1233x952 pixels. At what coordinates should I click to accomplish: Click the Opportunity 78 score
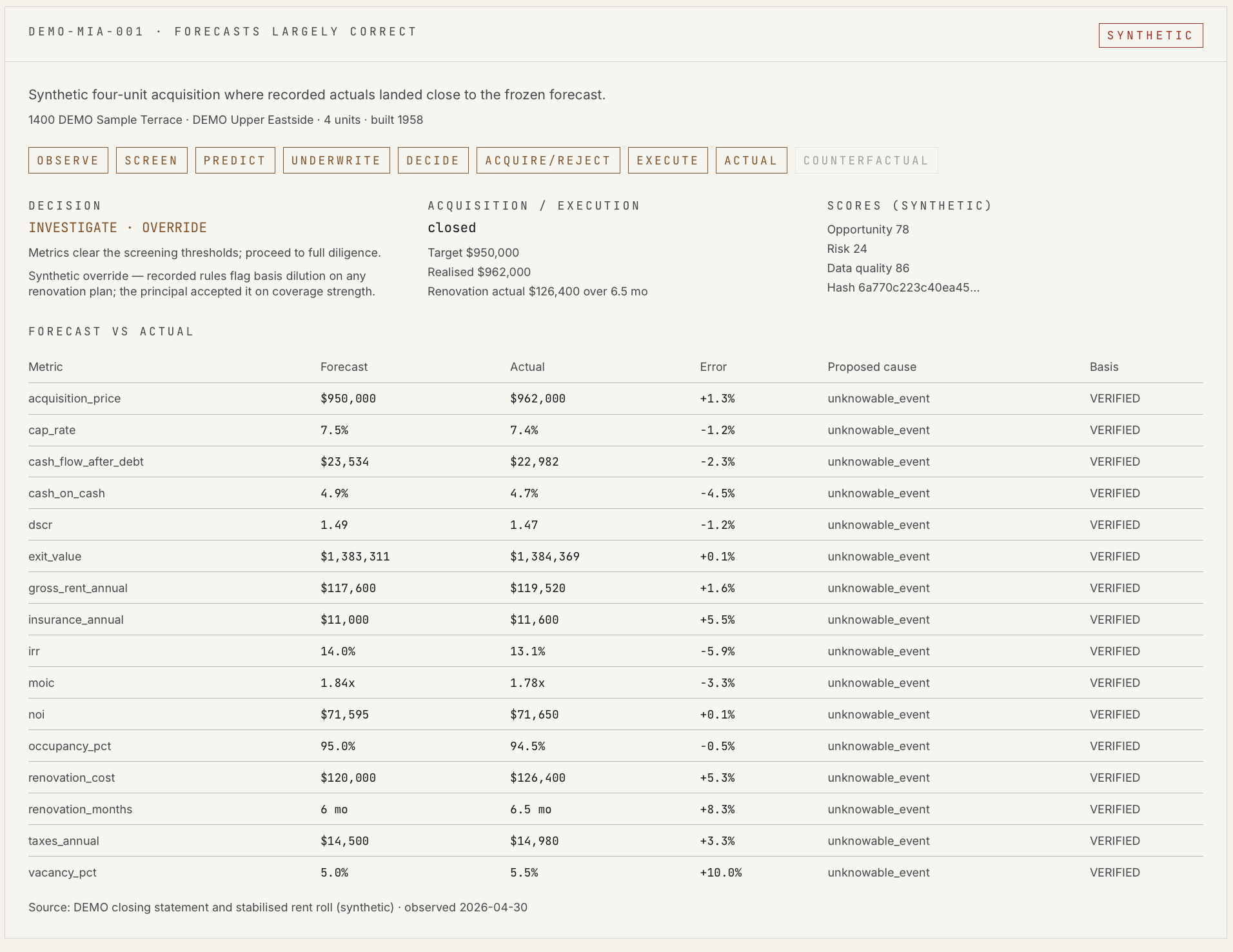pyautogui.click(x=868, y=230)
